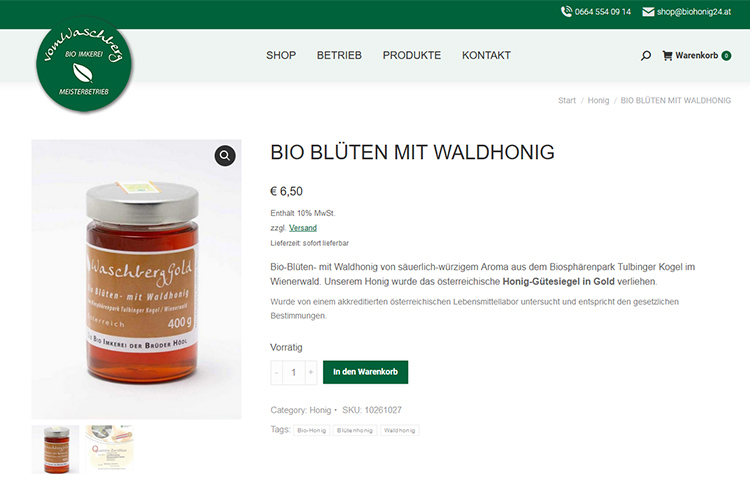750x500 pixels.
Task: Open the KONTAKT menu item
Action: pyautogui.click(x=486, y=56)
